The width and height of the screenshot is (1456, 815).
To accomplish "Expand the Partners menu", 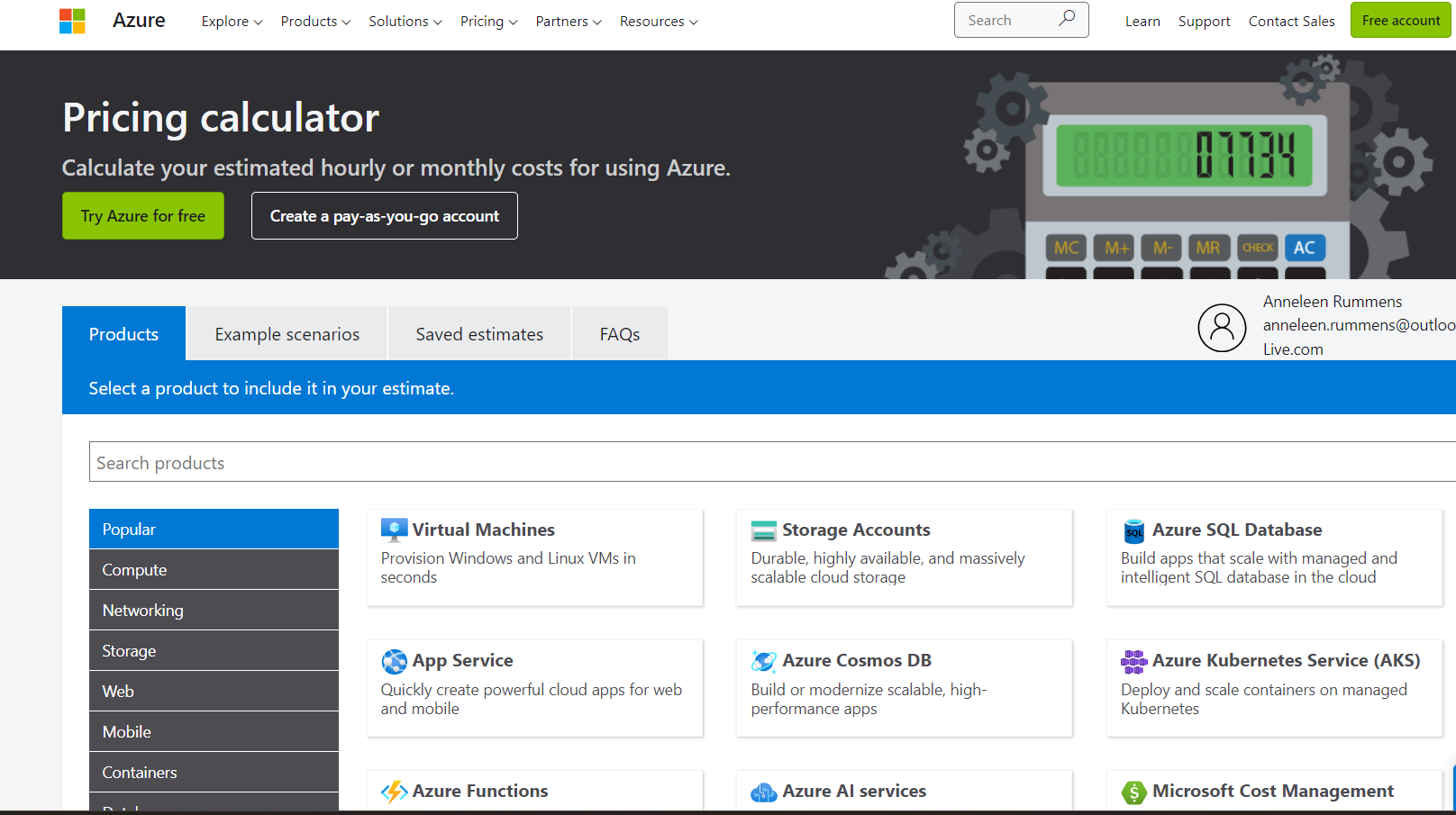I will 569,21.
